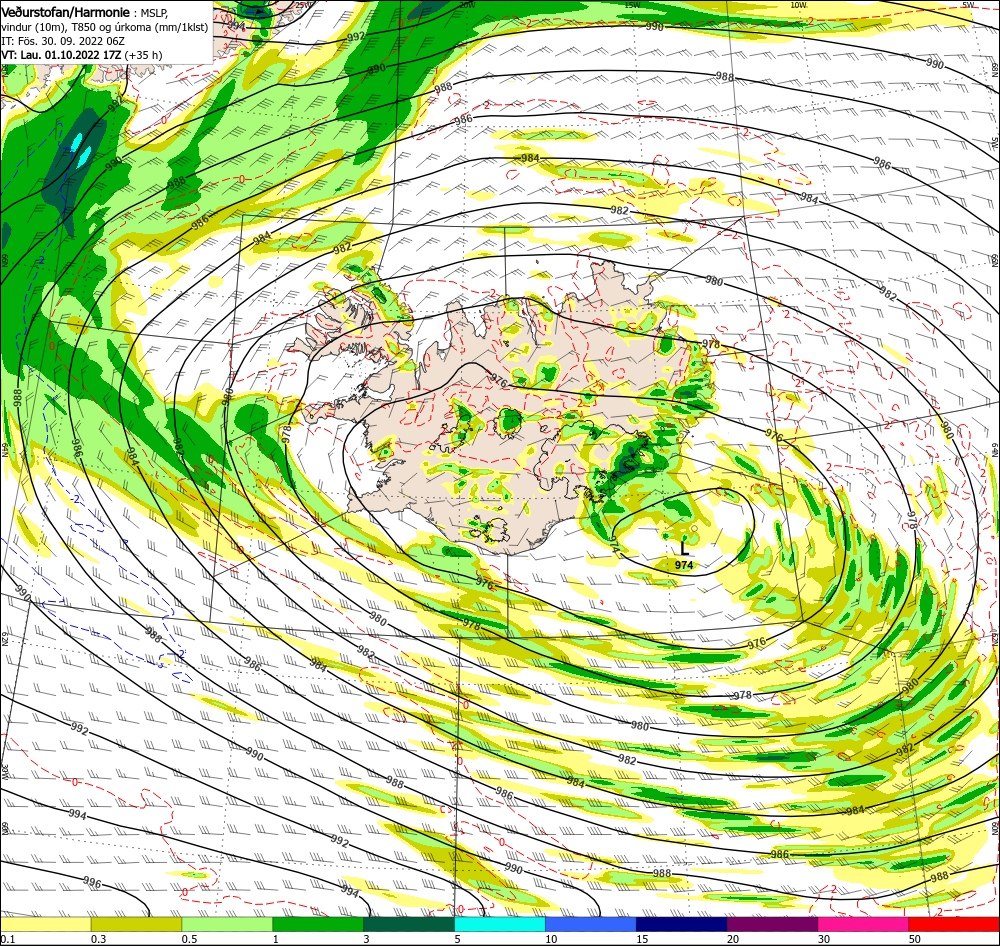Select the medium green 1–3 legend swatch
This screenshot has height=946, width=1000.
(x=318, y=924)
